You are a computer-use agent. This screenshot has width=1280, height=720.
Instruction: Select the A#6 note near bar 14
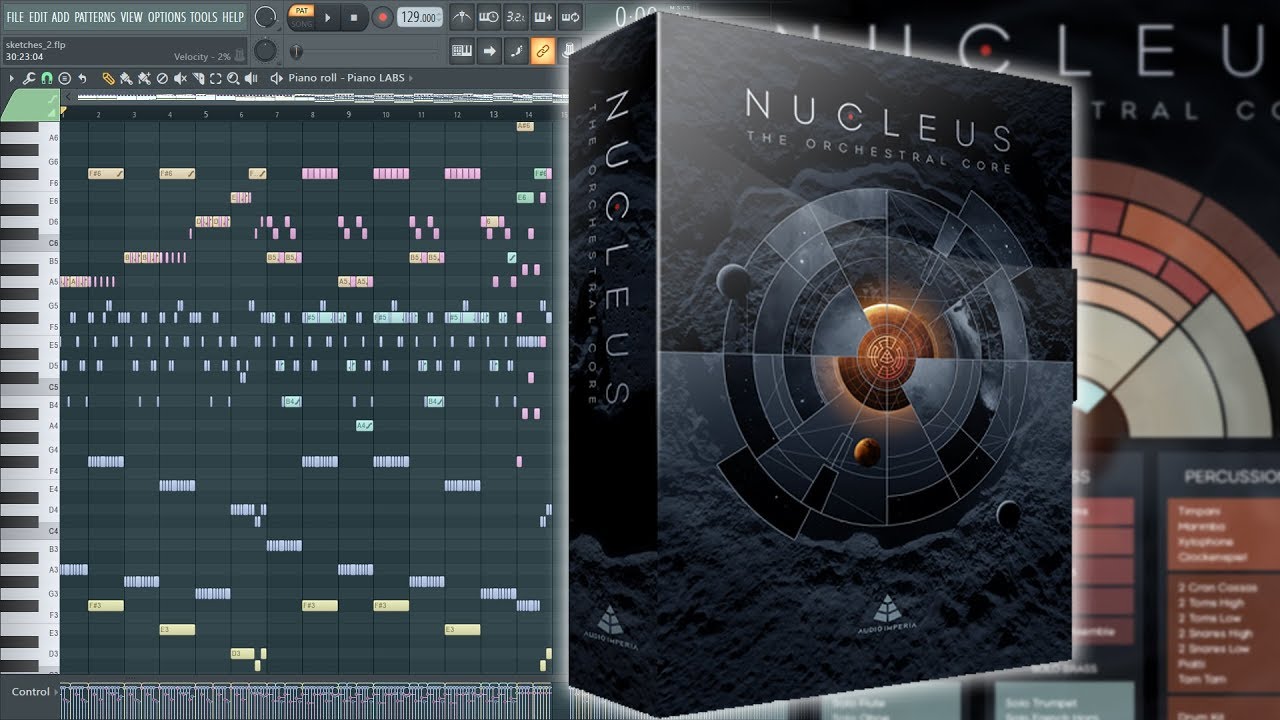coord(525,126)
